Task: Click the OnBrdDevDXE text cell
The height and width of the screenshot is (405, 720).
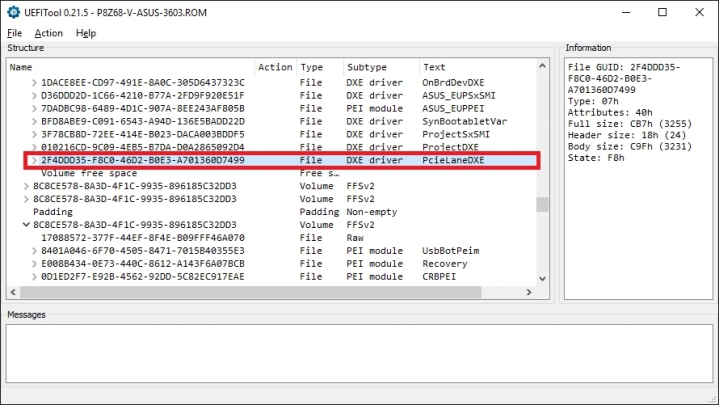Action: click(x=453, y=83)
